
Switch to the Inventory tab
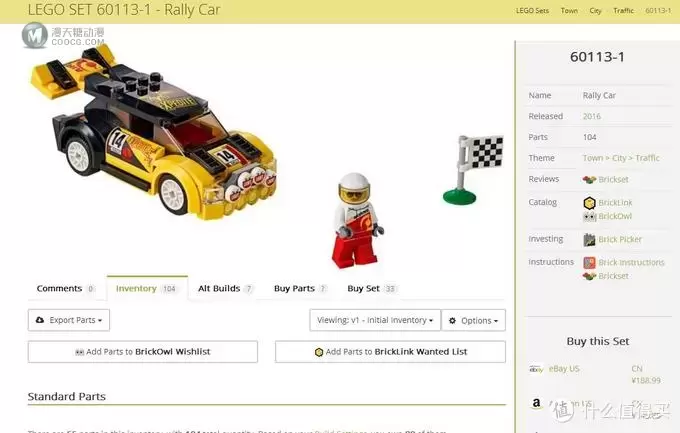(x=147, y=289)
